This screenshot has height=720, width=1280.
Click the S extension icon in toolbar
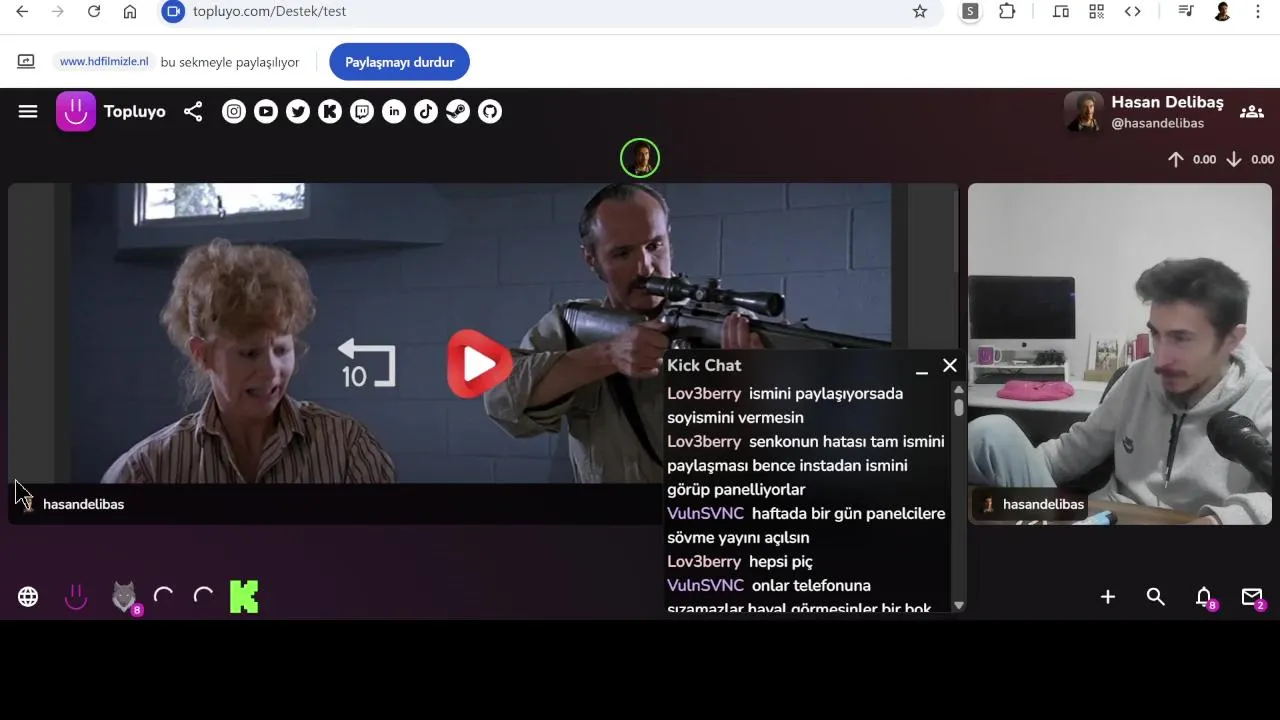(x=970, y=11)
